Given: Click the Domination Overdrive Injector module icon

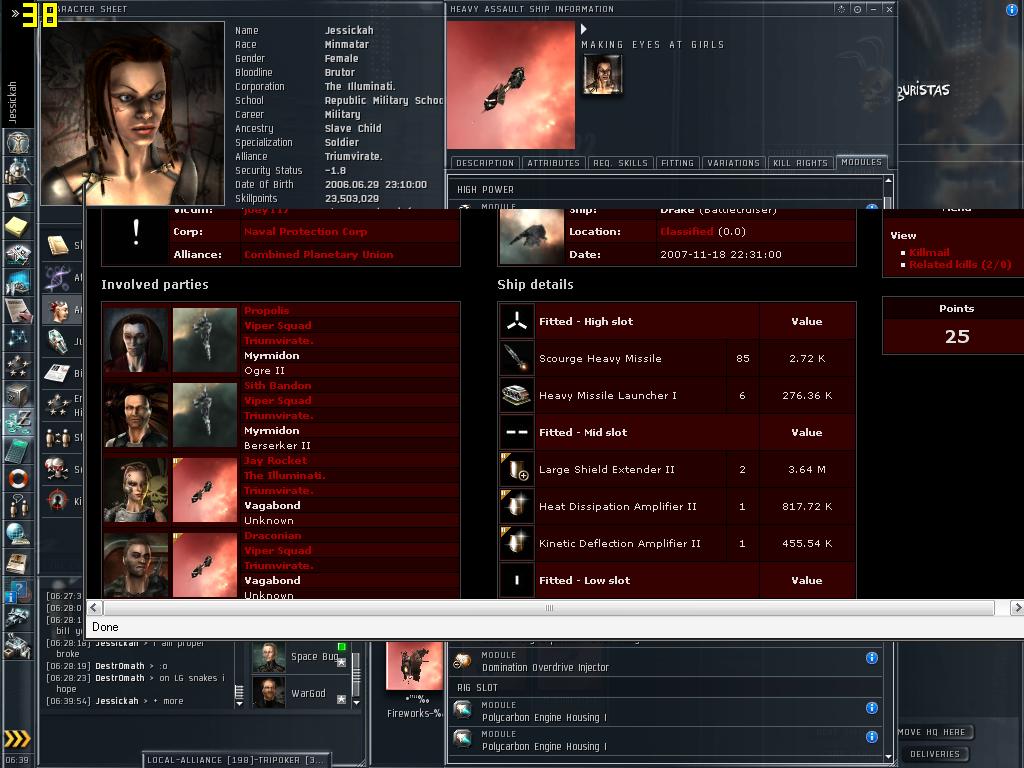Looking at the screenshot, I should tap(463, 661).
